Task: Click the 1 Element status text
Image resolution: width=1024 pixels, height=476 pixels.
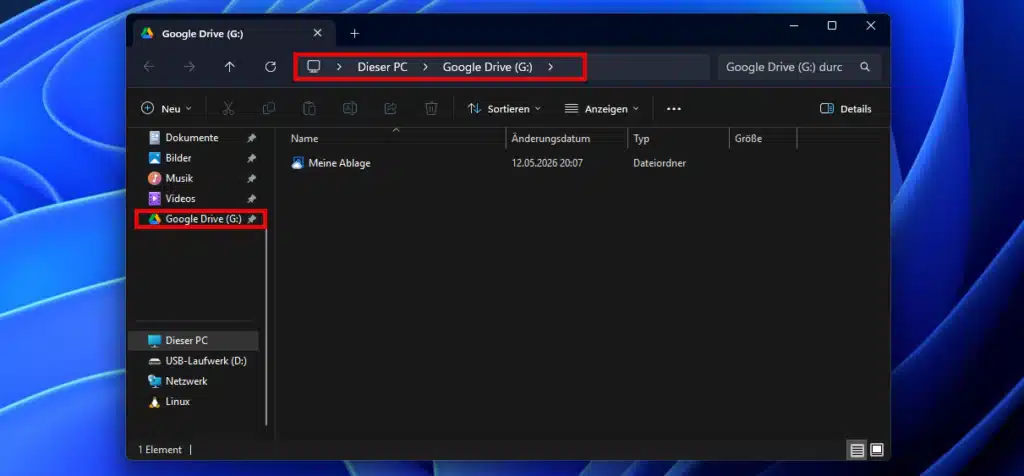Action: 160,450
